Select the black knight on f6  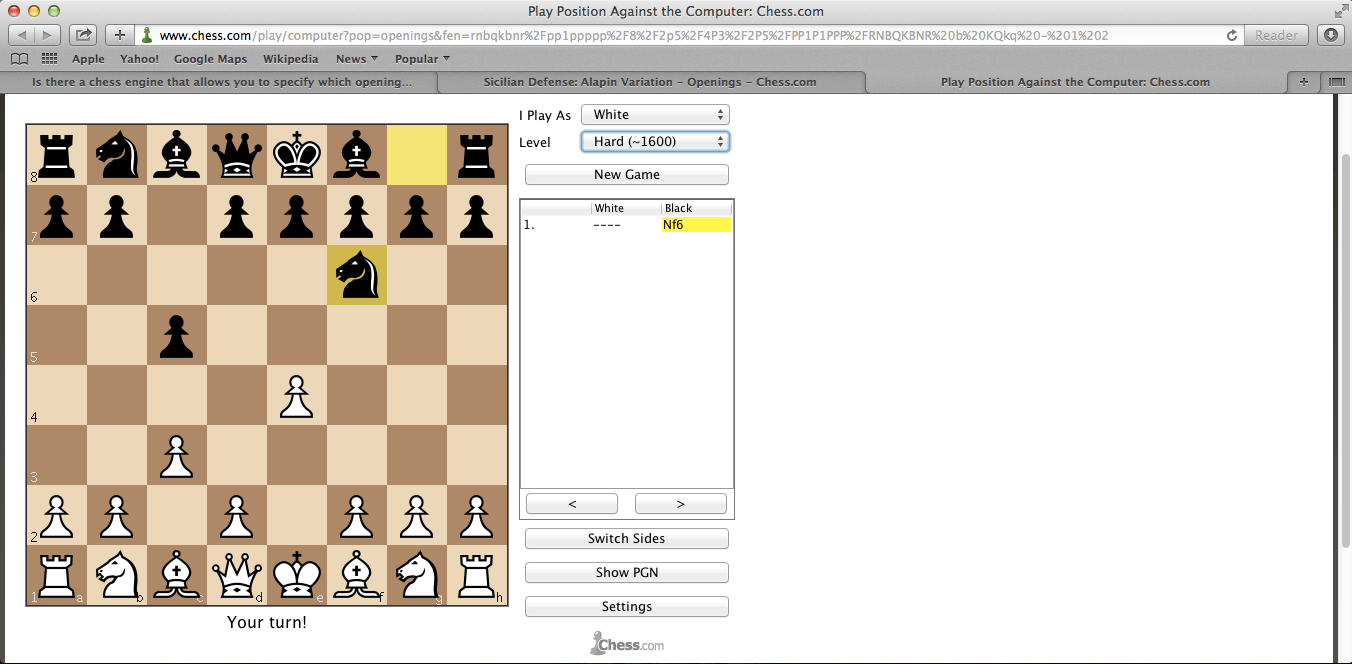click(357, 275)
